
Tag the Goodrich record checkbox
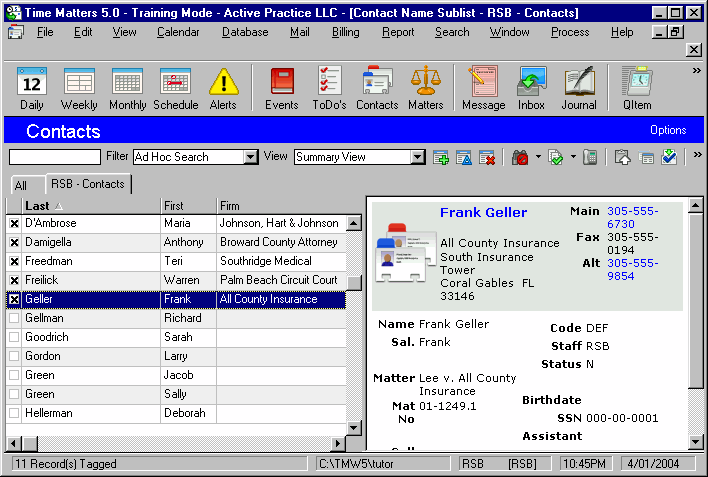[x=14, y=337]
